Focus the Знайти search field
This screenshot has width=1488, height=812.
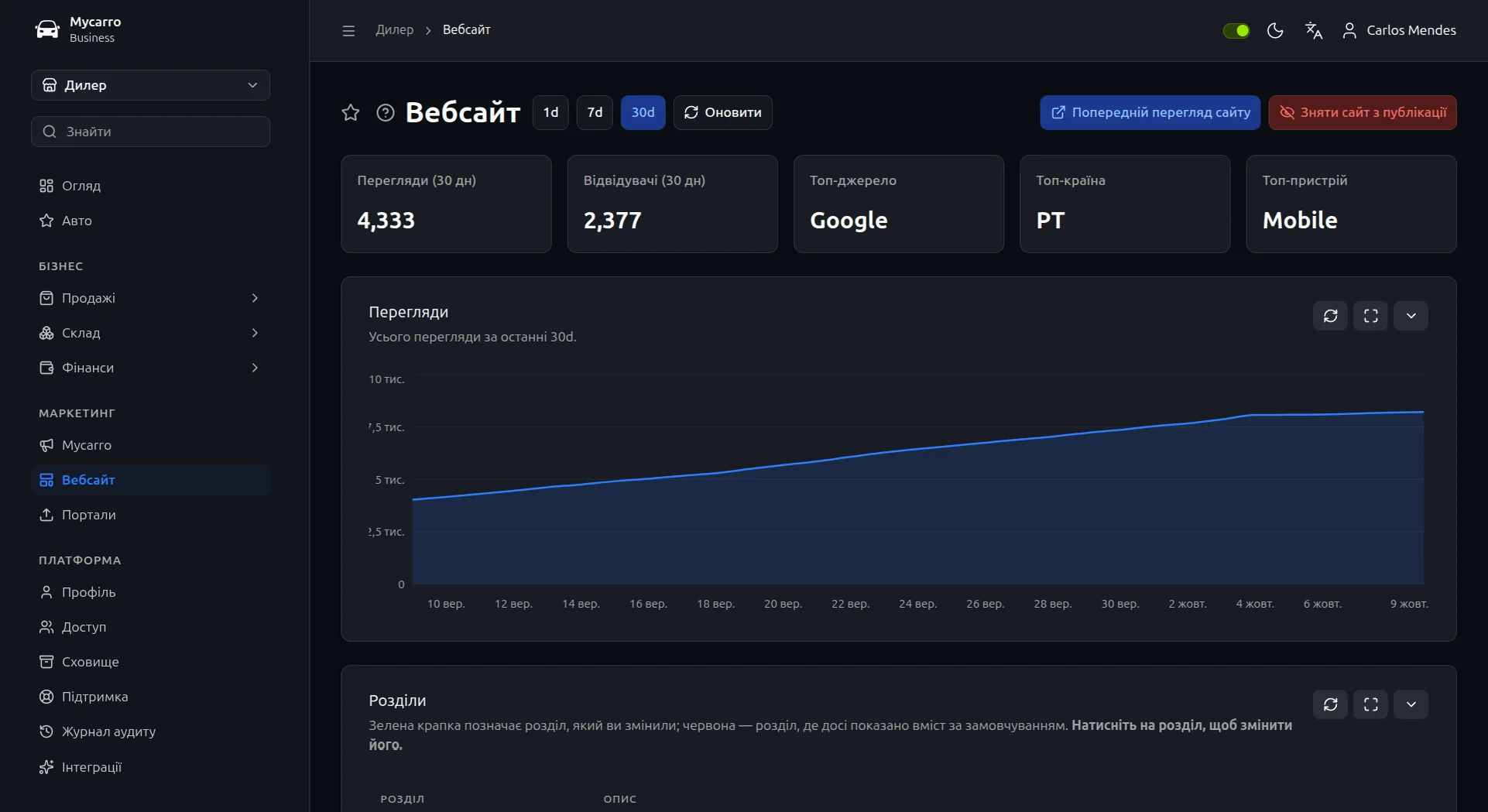click(x=151, y=132)
